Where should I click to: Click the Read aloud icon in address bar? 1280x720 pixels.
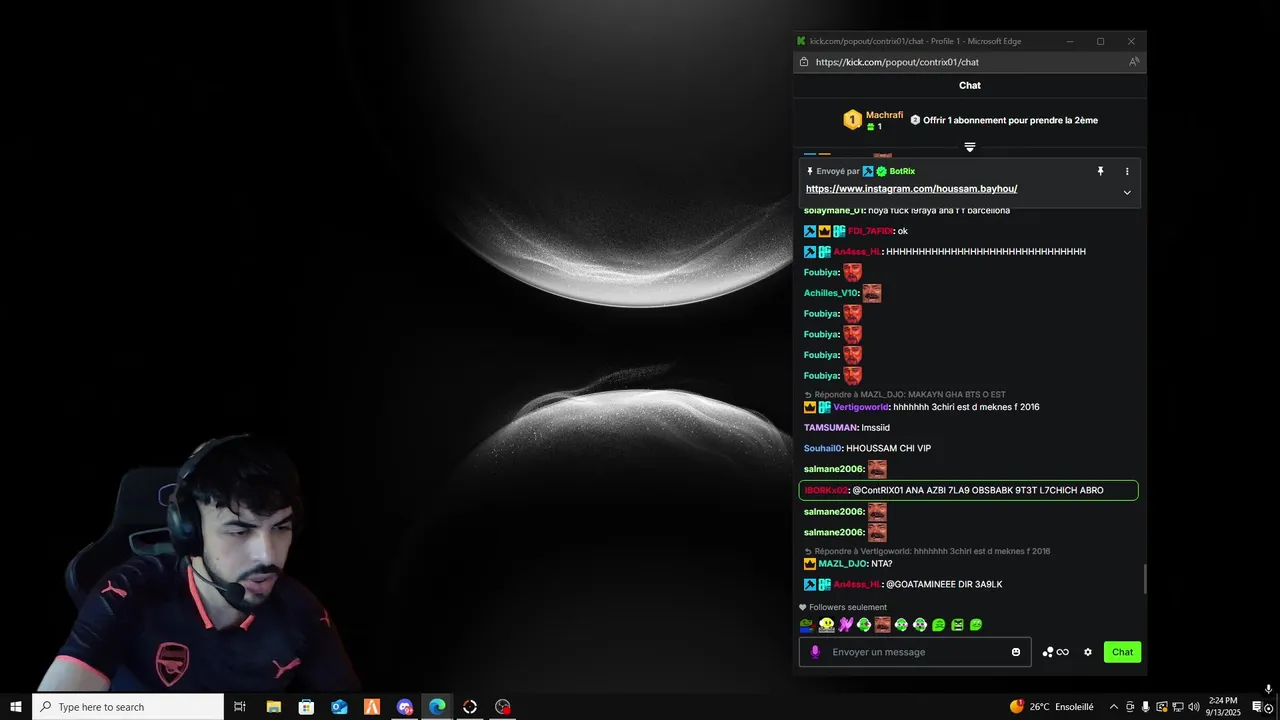1134,62
